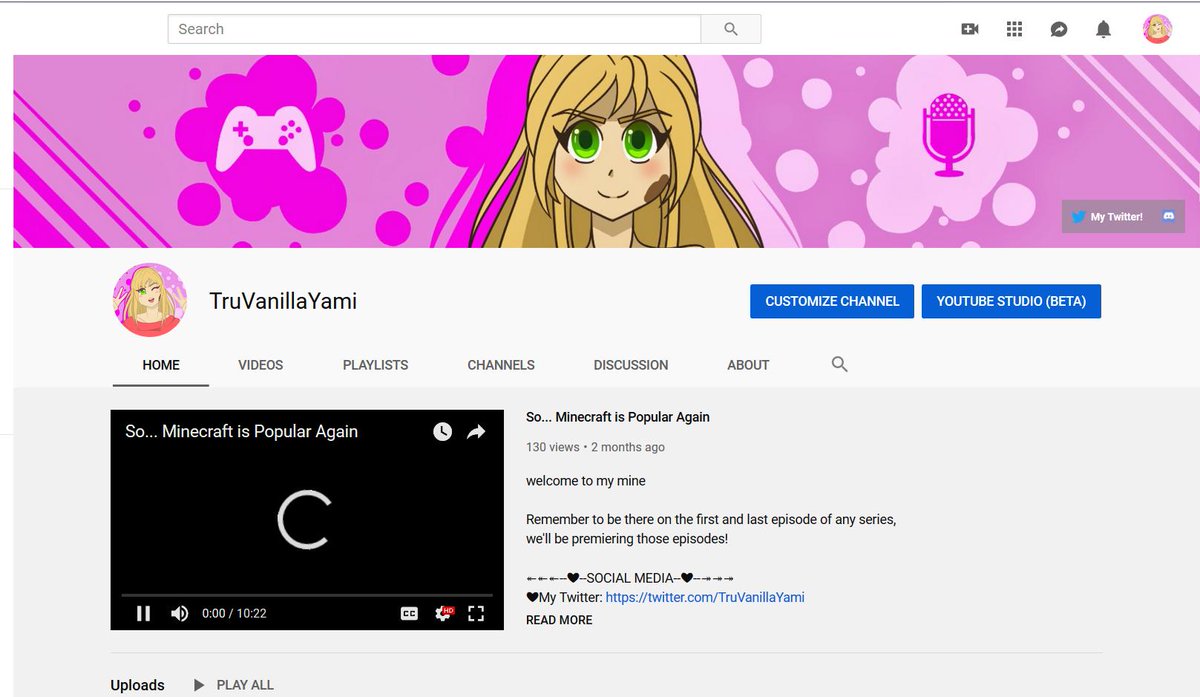1200x697 pixels.
Task: Expand description with READ MORE
Action: [559, 620]
